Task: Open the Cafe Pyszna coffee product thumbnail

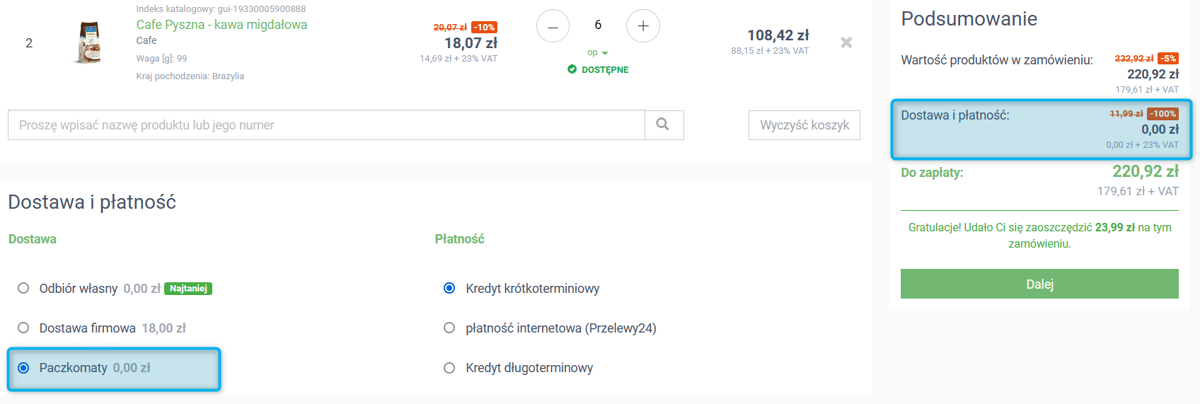Action: tap(94, 43)
